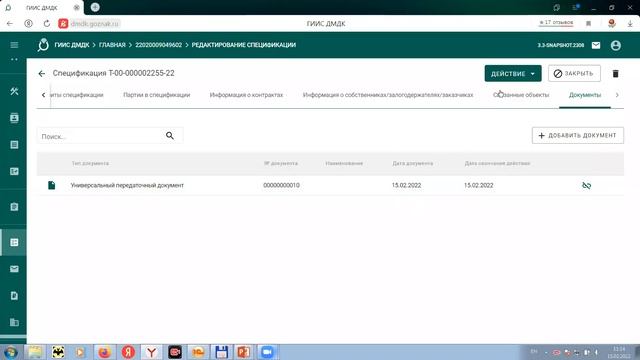Open the document file sidebar icon
Viewport: 640px width, 360px height.
(14, 296)
